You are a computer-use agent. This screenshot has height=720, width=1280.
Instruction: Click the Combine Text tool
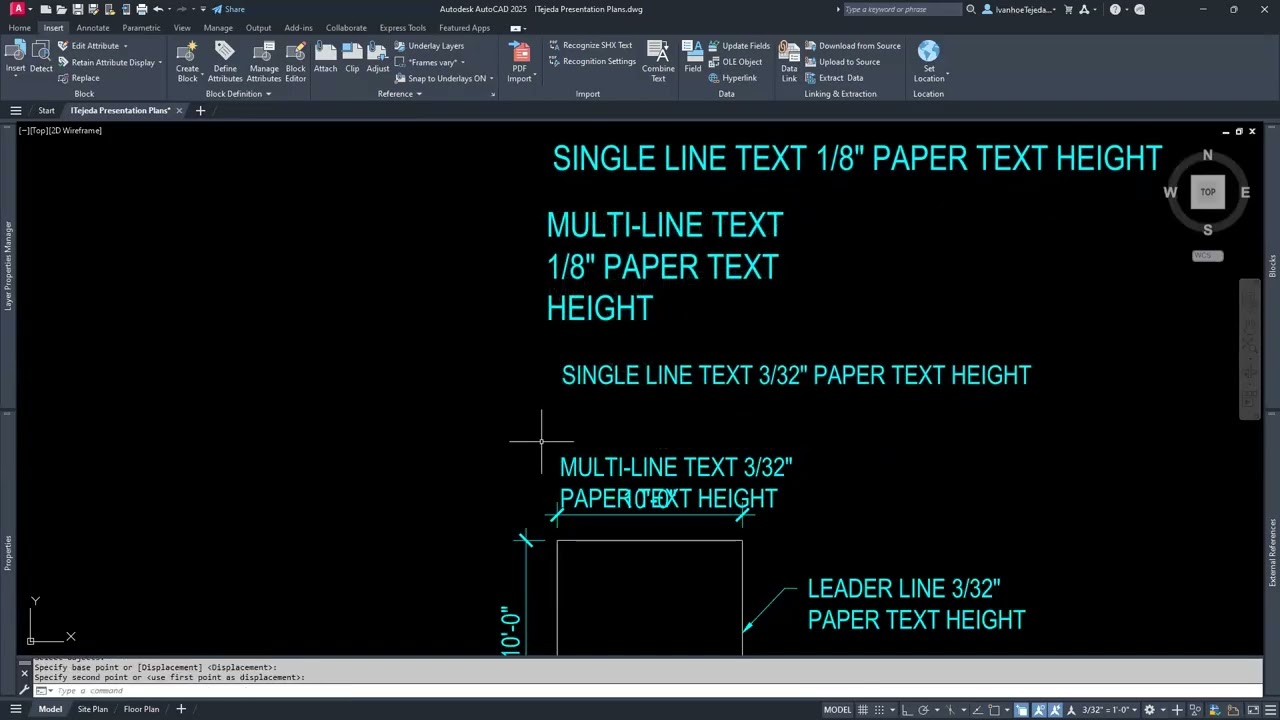pyautogui.click(x=658, y=61)
